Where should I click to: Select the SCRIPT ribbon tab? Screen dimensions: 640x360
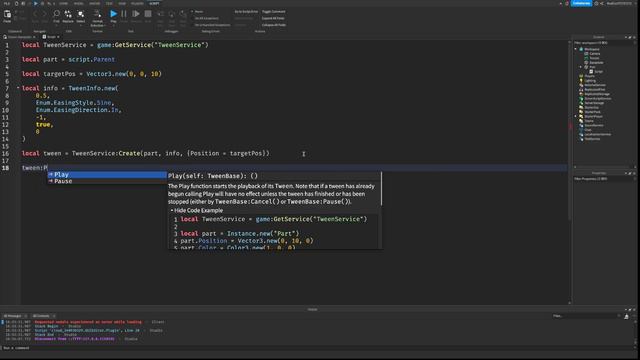click(154, 3)
